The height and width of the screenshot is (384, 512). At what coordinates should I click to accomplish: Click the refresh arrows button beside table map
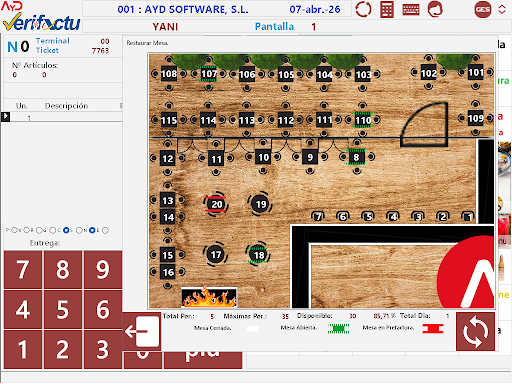475,332
